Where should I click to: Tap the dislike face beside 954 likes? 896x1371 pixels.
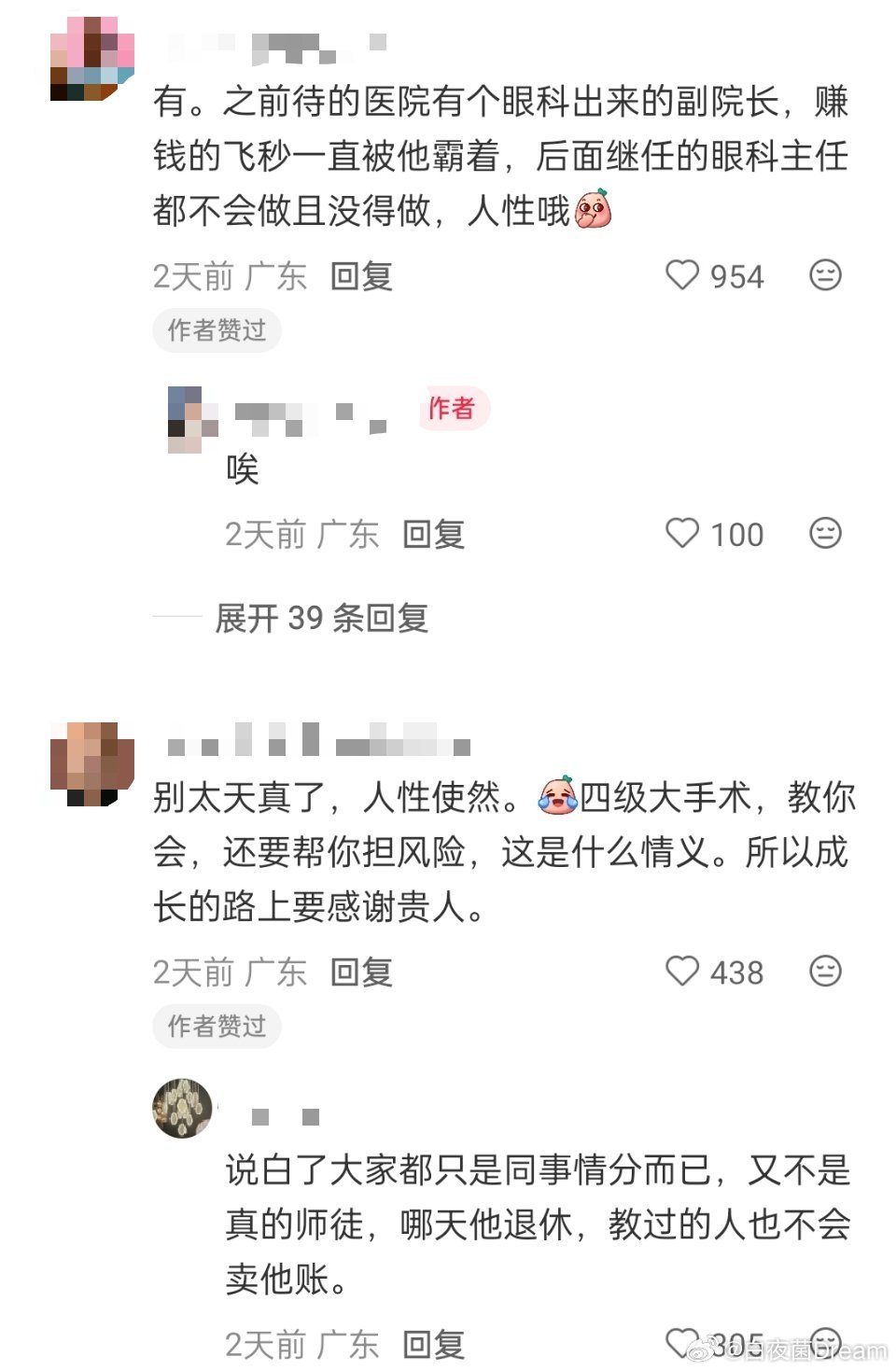click(x=825, y=275)
